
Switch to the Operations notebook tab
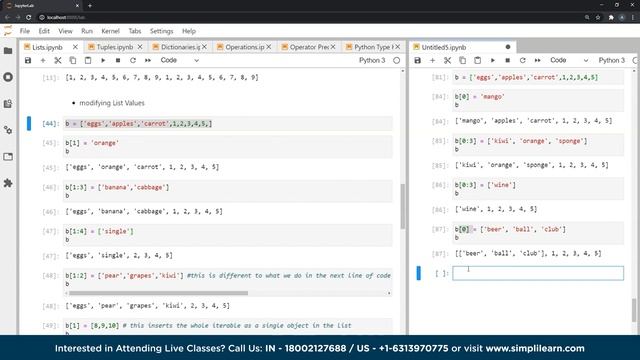[244, 47]
